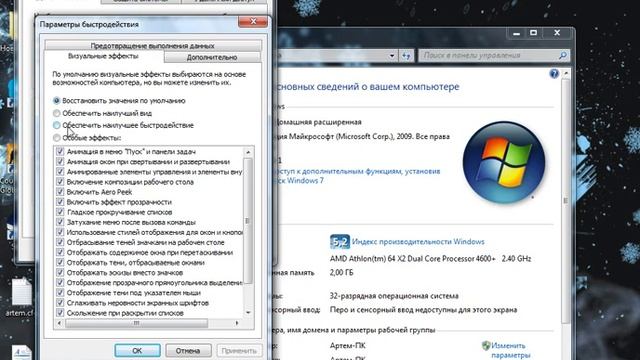The image size is (640, 360).
Task: Toggle 'Скольжение при раскрытии списков' checkbox
Action: point(60,313)
